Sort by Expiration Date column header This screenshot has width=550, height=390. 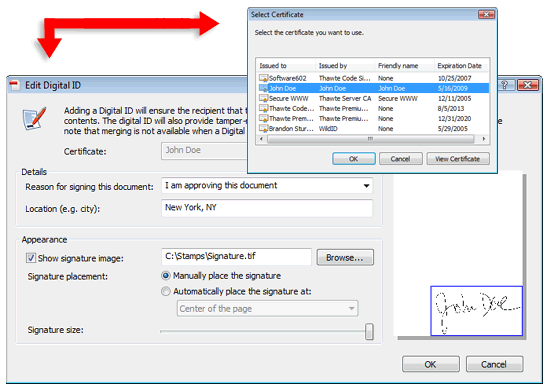[x=462, y=66]
